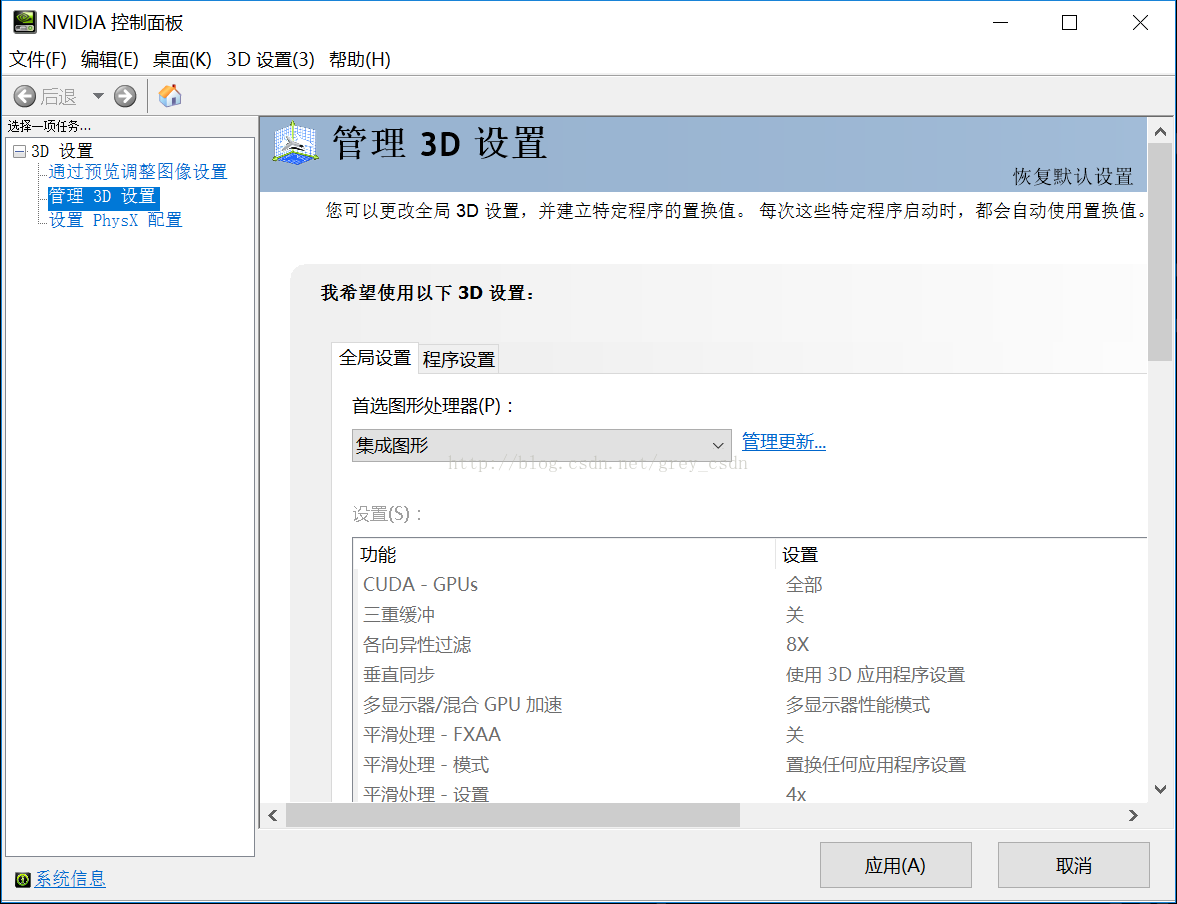Click the 系统信息 icon at bottom left
Viewport: 1177px width, 904px height.
[23, 879]
